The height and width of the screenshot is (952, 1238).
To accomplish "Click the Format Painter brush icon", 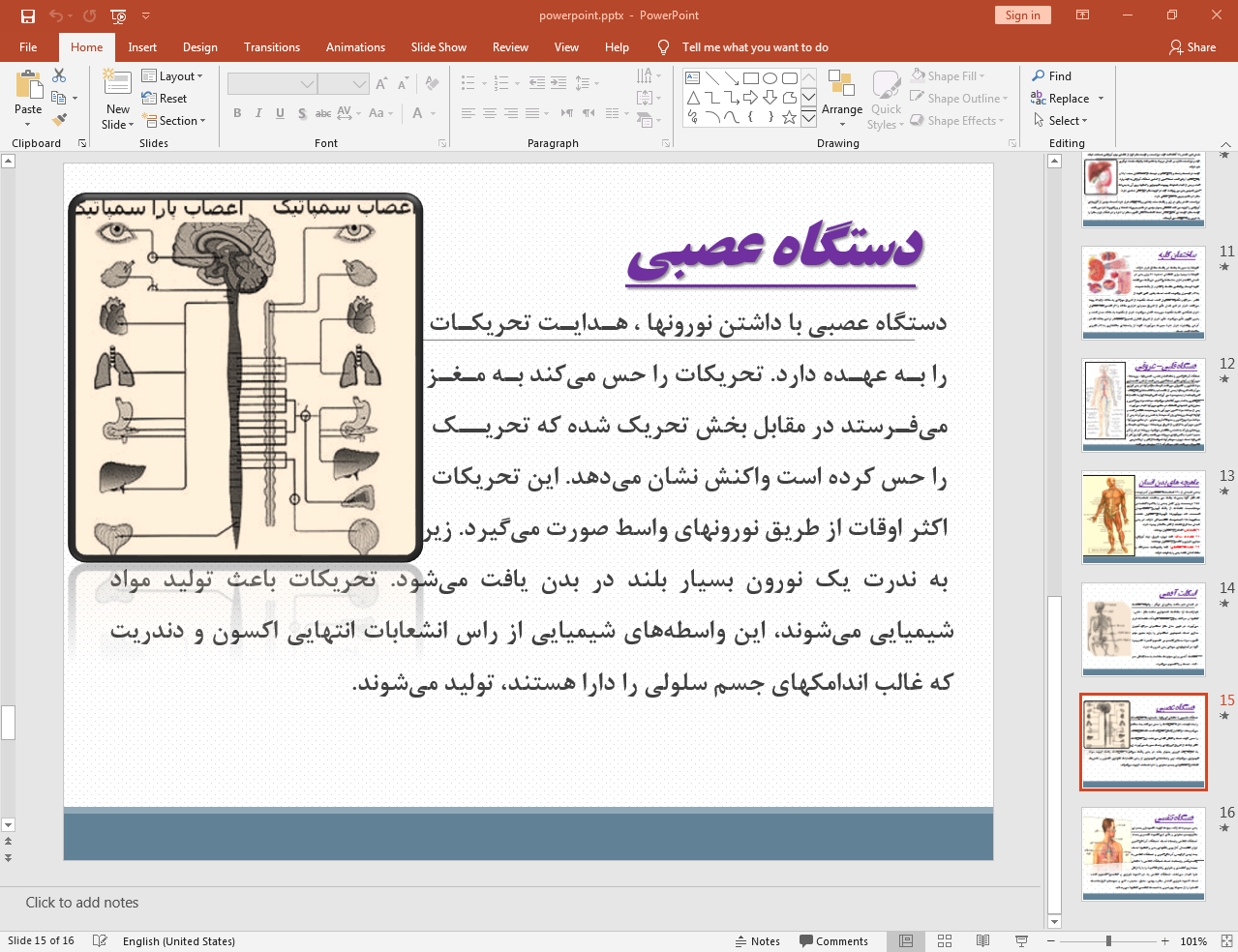I will (x=59, y=120).
